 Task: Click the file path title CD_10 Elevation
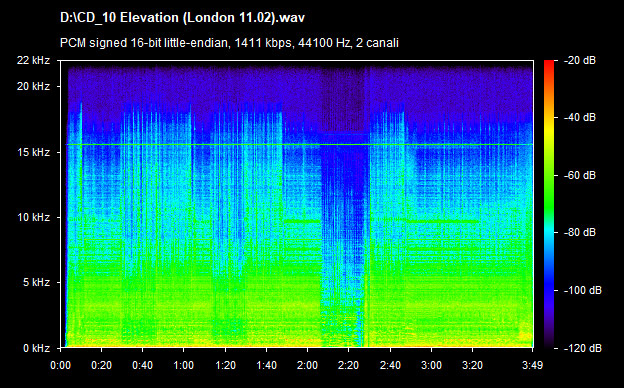[x=182, y=18]
